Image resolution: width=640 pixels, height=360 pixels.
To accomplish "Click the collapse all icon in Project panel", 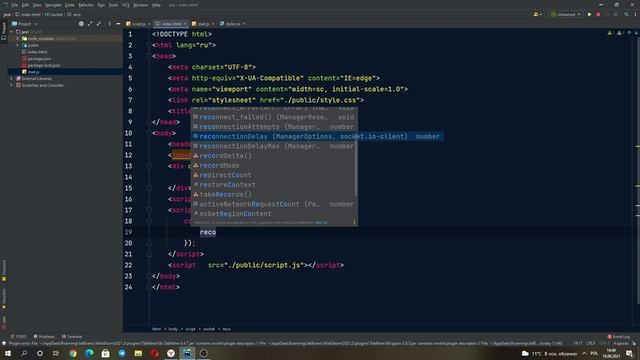I will (x=99, y=24).
